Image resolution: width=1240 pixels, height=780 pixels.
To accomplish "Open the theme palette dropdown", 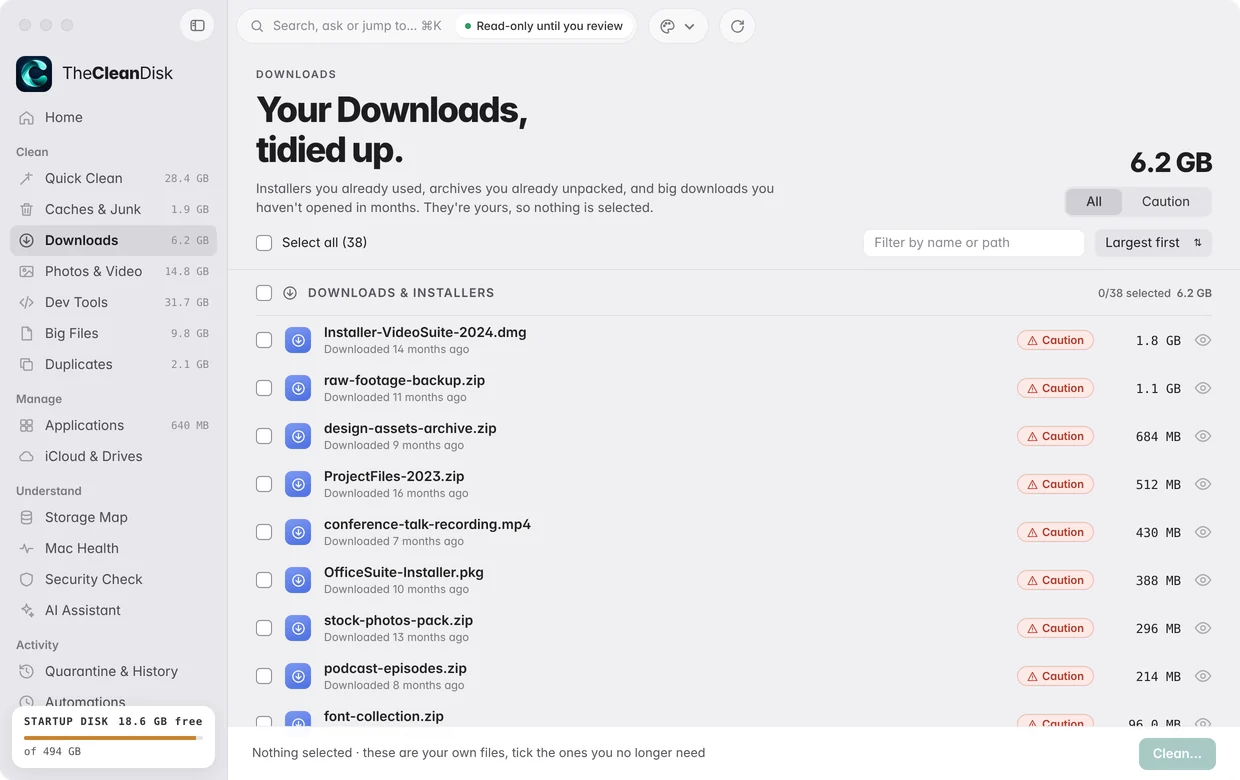I will click(x=678, y=26).
